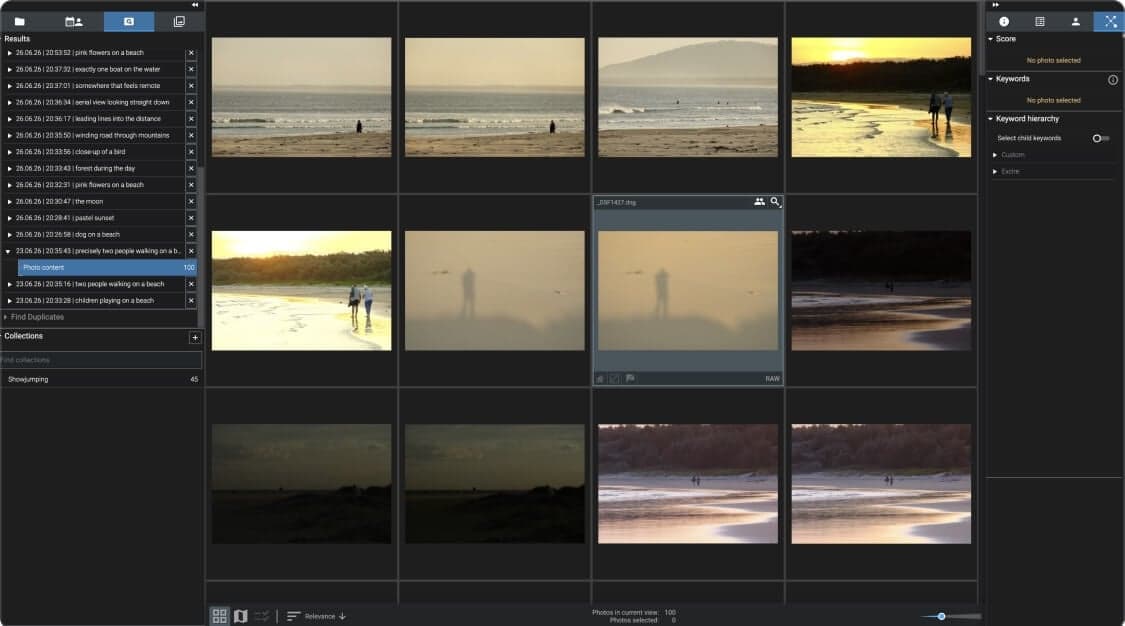Remove 'the moon' search result
Viewport: 1125px width, 626px height.
[x=191, y=201]
